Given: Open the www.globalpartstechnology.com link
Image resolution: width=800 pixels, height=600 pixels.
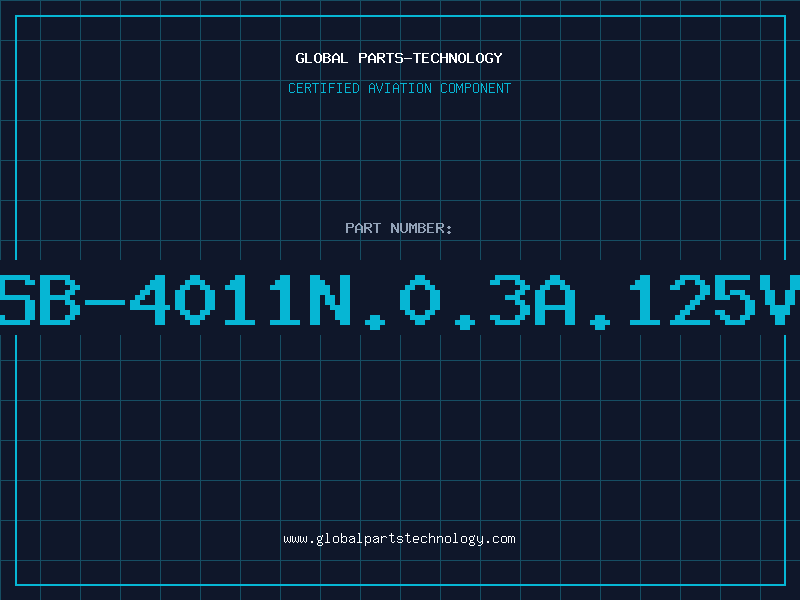Looking at the screenshot, I should pos(399,539).
